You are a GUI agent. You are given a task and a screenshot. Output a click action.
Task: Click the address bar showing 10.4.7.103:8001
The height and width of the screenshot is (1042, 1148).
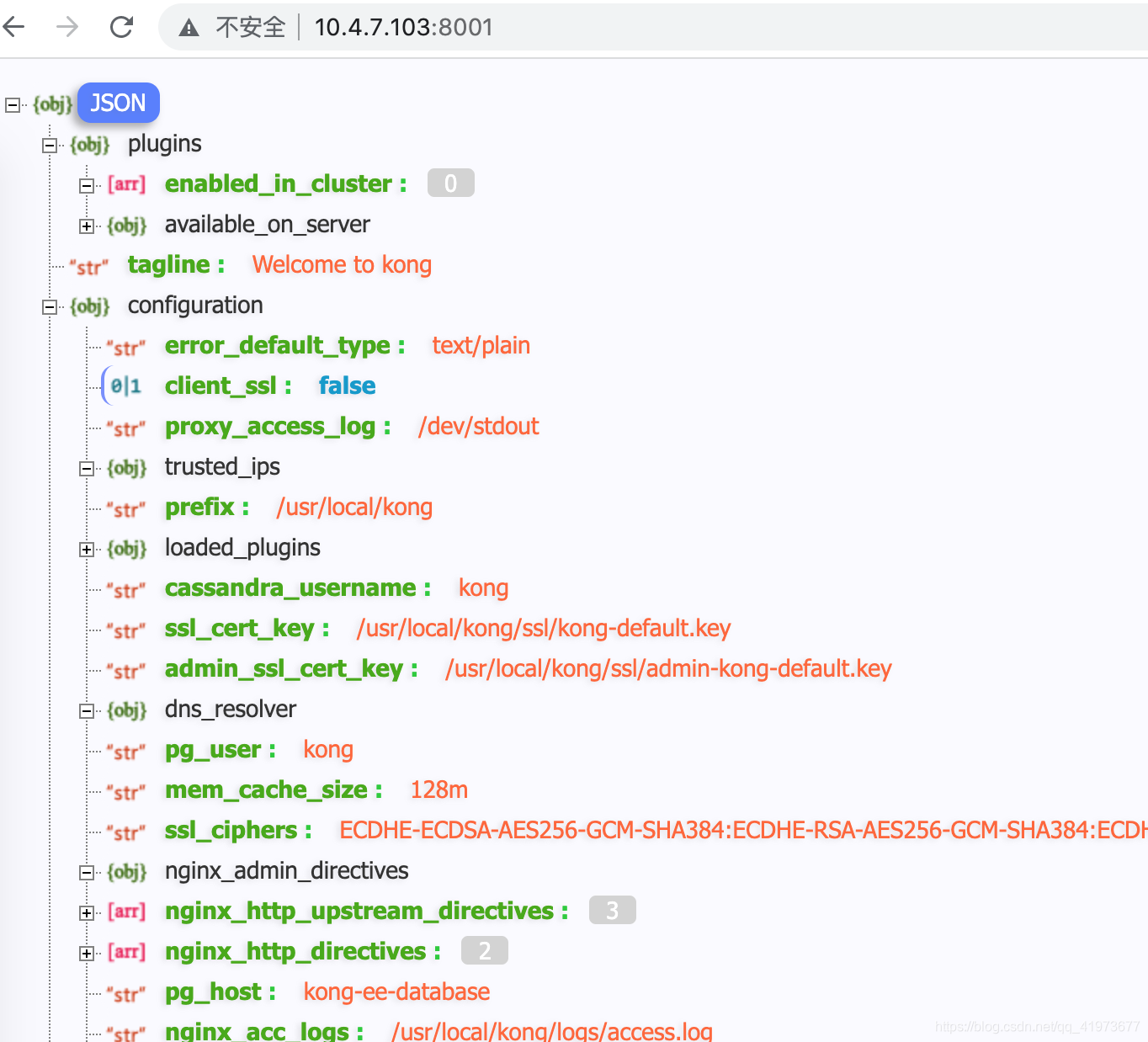655,27
